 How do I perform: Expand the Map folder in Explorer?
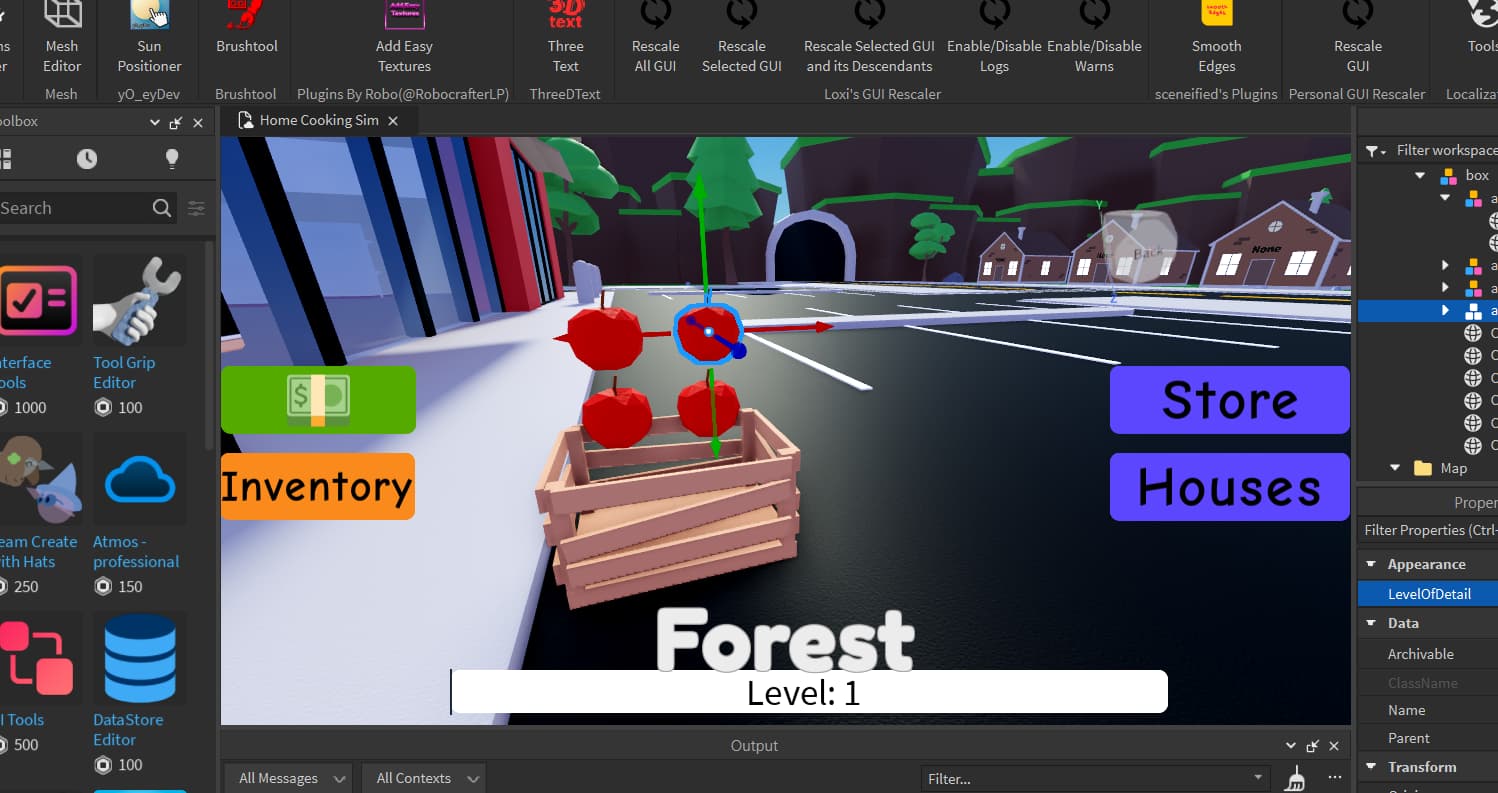(1396, 467)
